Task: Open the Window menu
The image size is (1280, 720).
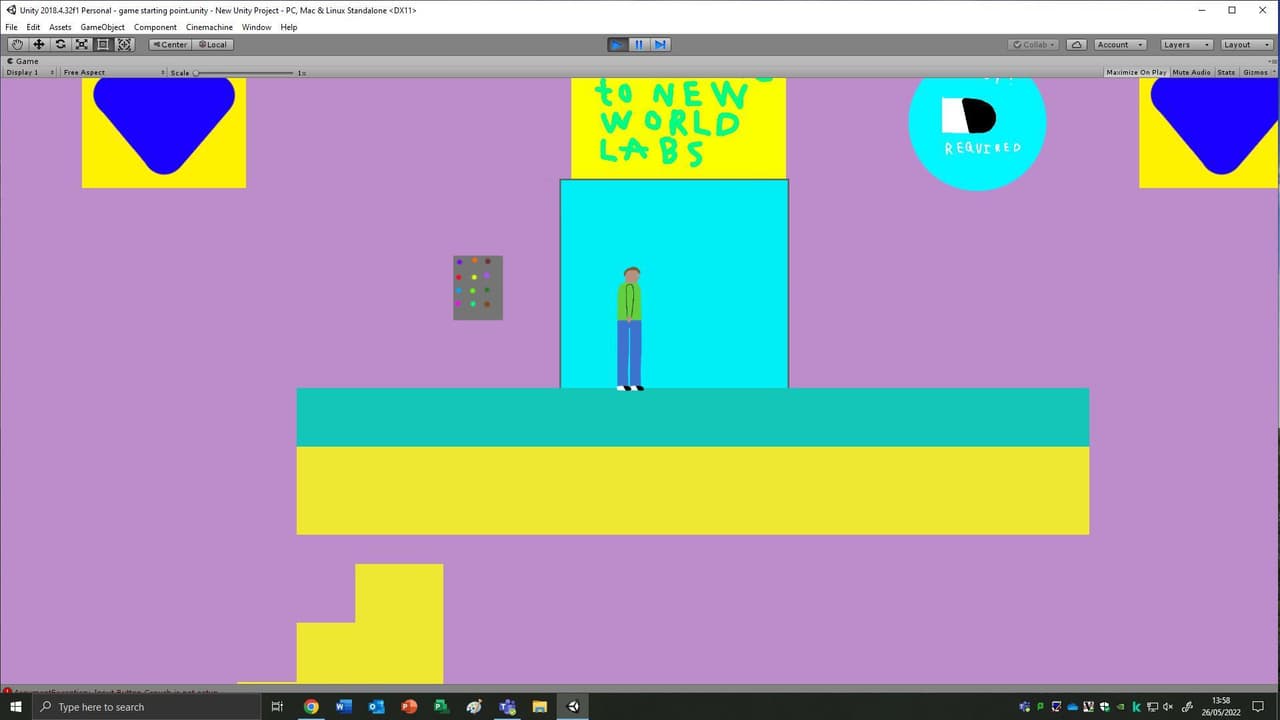Action: [x=256, y=27]
